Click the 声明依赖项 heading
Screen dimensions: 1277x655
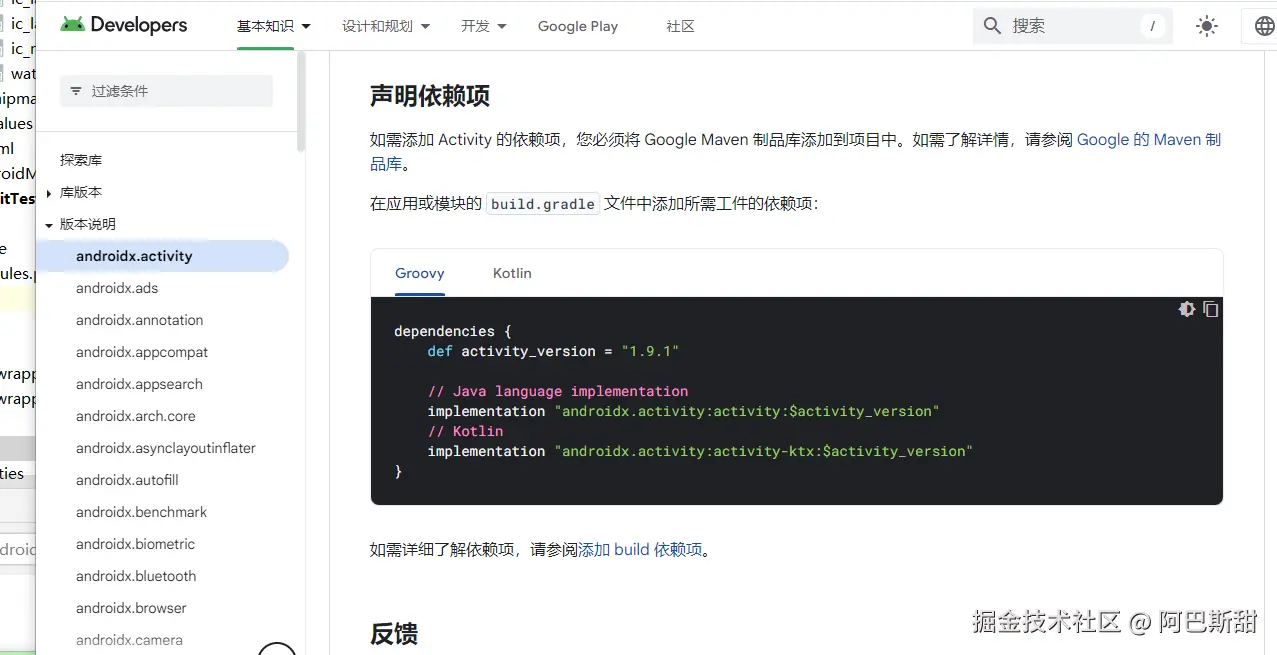[430, 96]
